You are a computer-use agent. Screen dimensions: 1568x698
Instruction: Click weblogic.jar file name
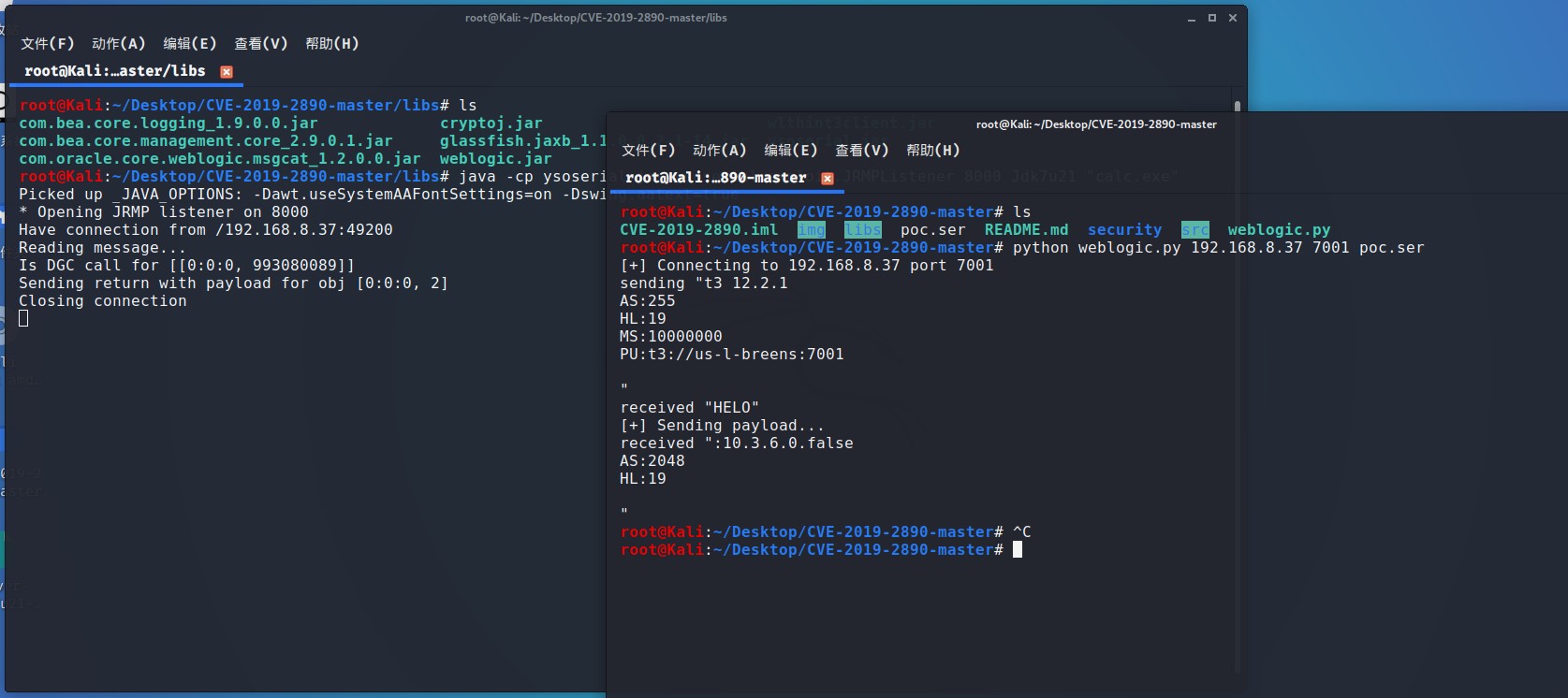point(496,159)
